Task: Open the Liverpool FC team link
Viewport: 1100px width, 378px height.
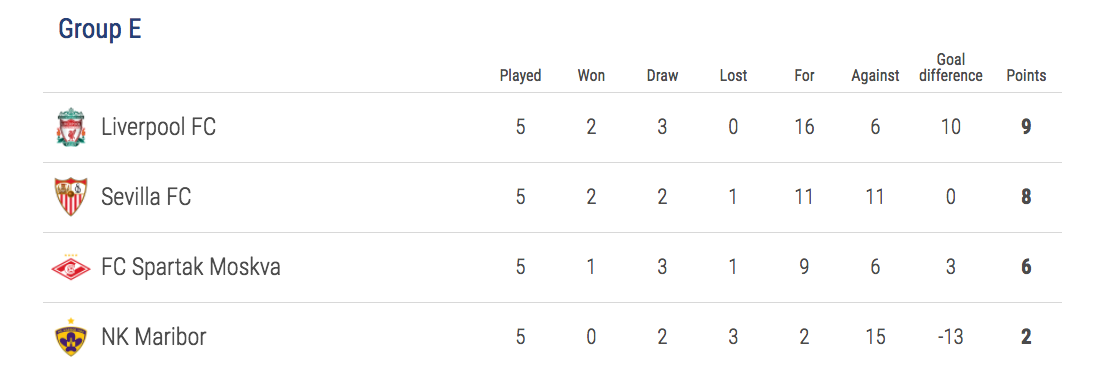Action: click(x=159, y=127)
